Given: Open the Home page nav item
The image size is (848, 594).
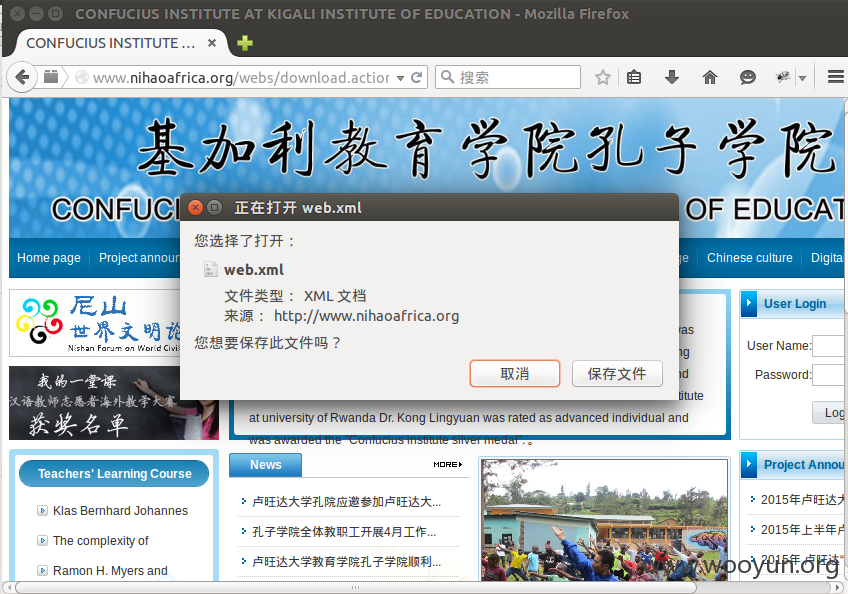Looking at the screenshot, I should (49, 258).
